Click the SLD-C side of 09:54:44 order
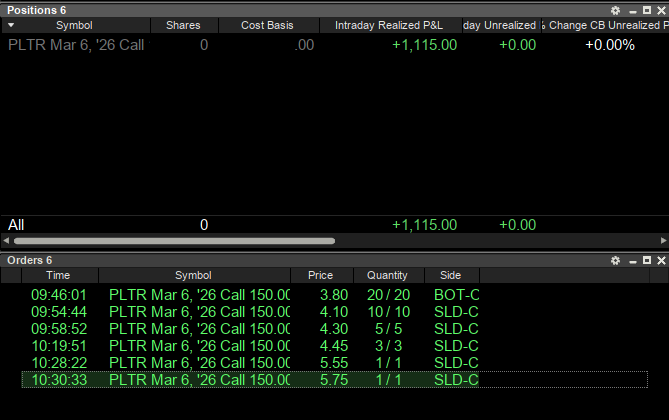 456,312
